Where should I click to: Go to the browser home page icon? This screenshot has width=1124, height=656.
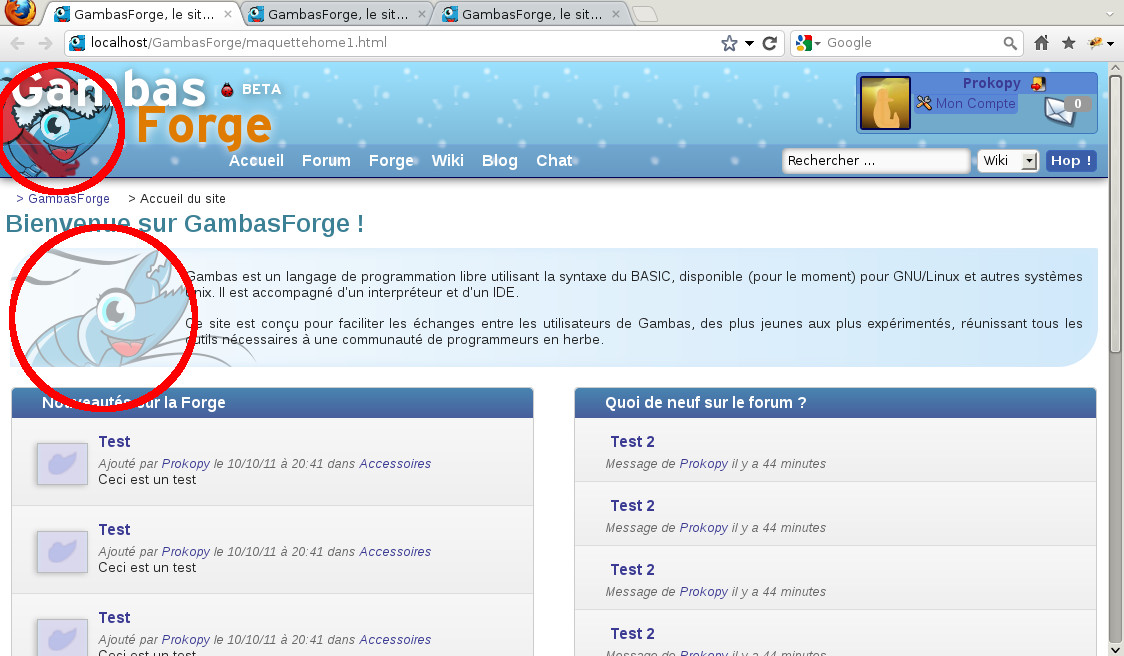point(1042,43)
